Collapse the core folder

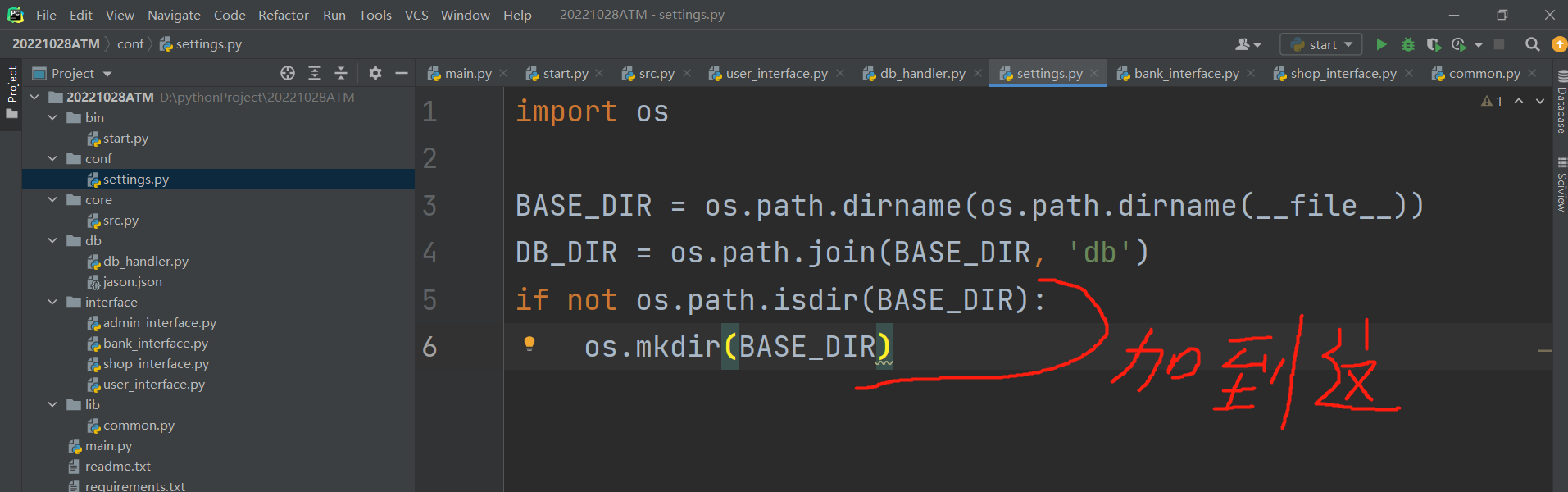click(x=52, y=199)
